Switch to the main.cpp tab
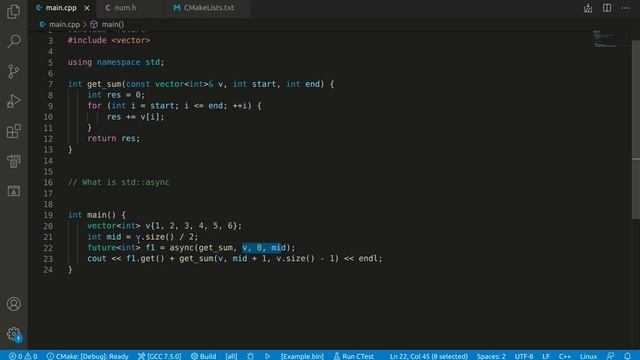This screenshot has height=360, width=640. [x=61, y=8]
